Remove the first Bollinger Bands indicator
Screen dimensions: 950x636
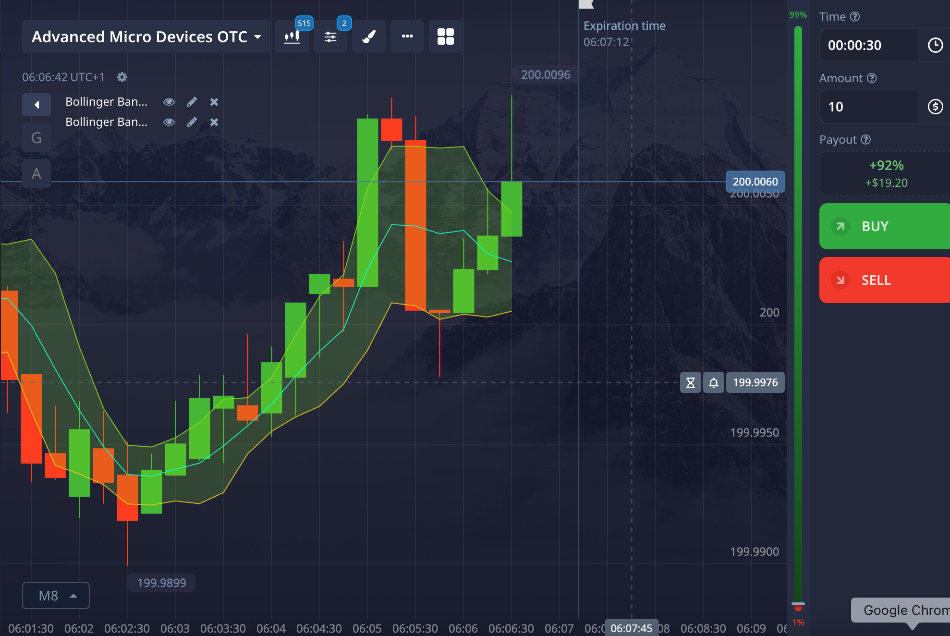pos(214,102)
